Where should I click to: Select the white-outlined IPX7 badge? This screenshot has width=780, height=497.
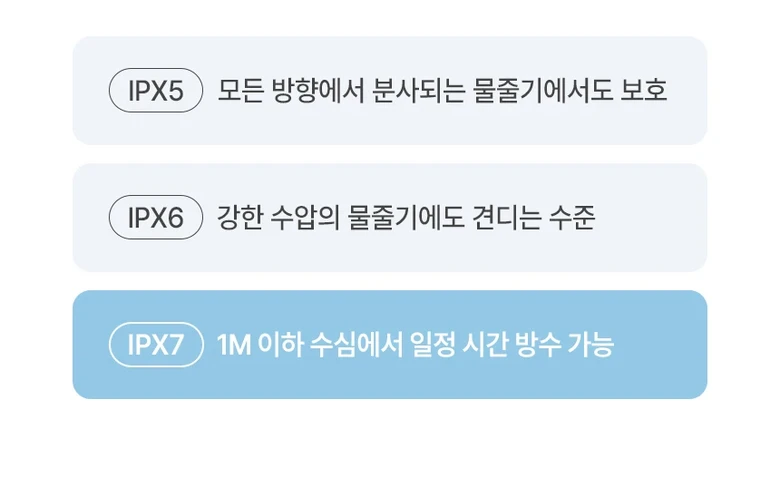[x=156, y=344]
